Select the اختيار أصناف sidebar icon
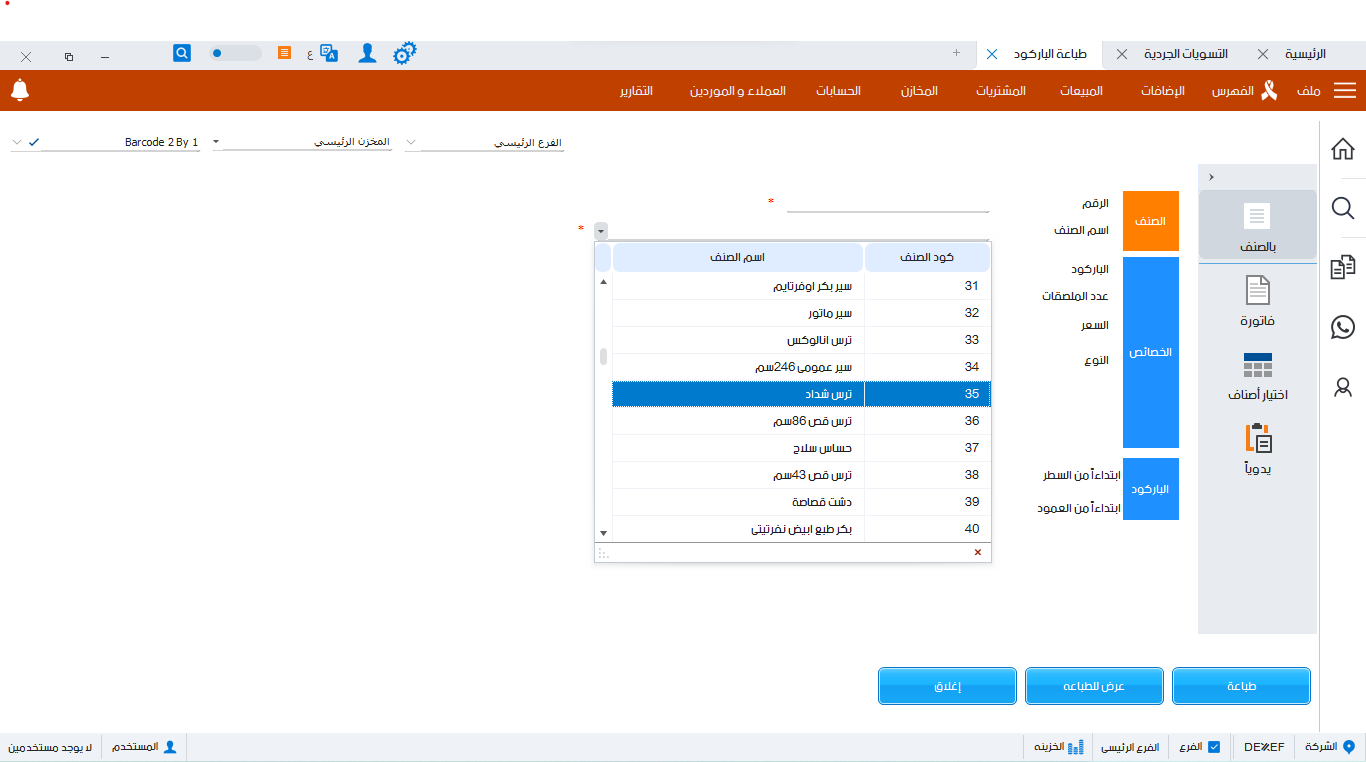Viewport: 1366px width, 762px height. [1256, 368]
